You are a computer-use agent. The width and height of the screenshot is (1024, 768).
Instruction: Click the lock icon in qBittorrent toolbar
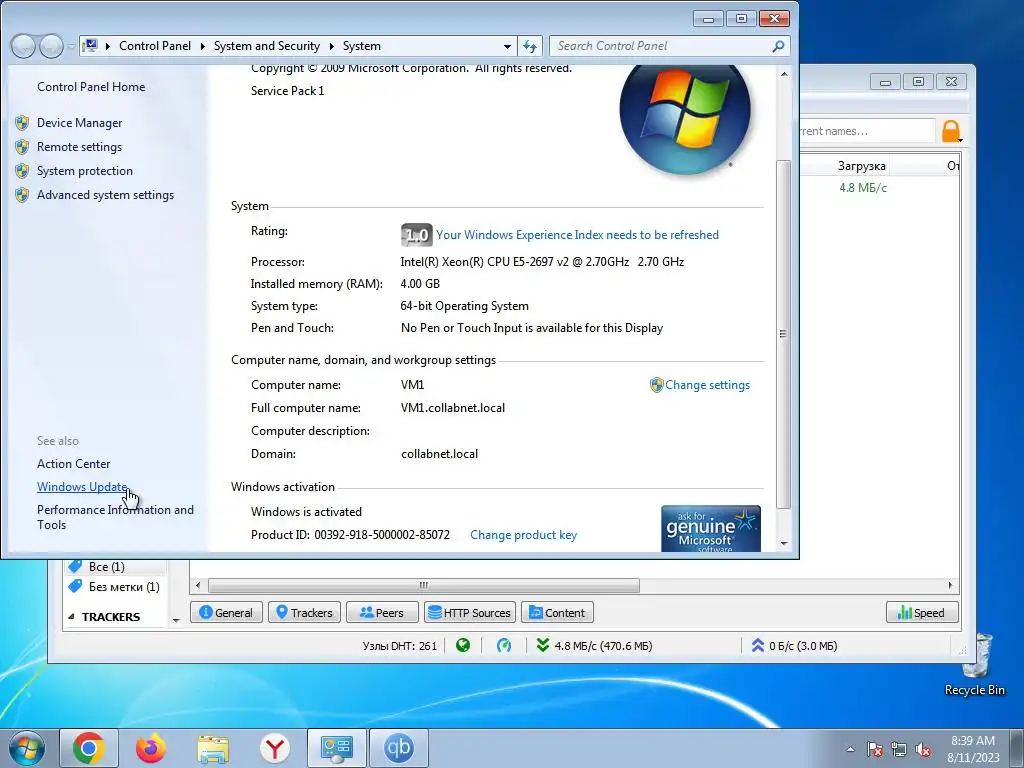coord(952,131)
